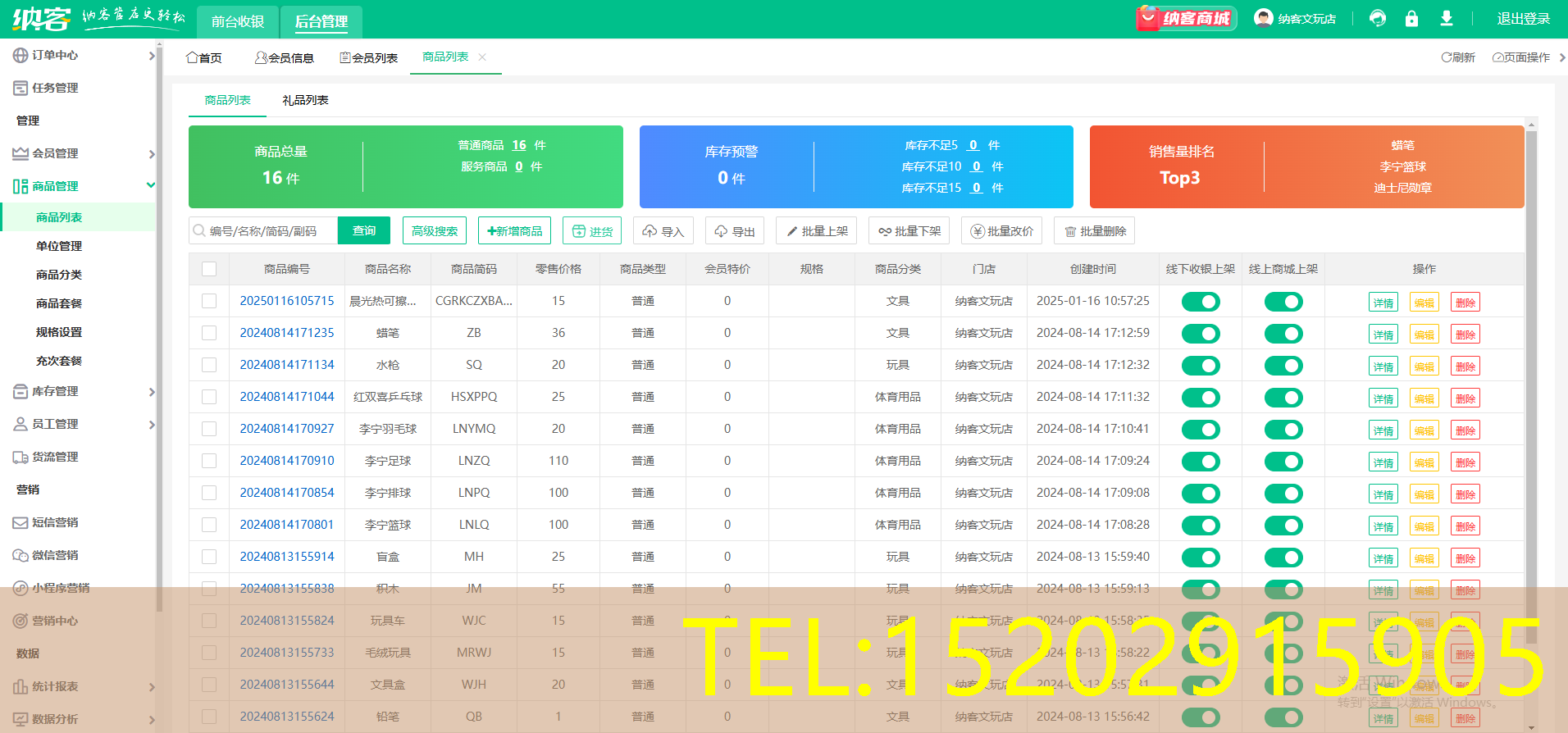Toggle 线上商城上架 for 李宁羽毛球
The image size is (1568, 733).
pos(1283,430)
